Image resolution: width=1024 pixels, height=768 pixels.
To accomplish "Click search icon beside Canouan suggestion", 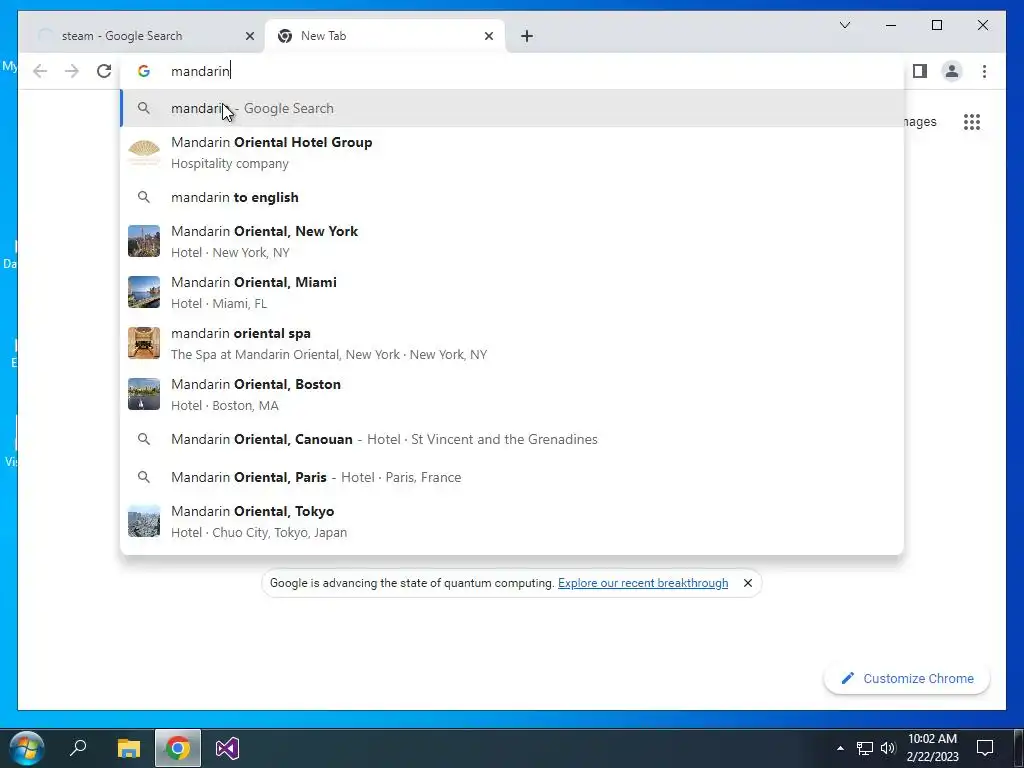I will coord(144,439).
